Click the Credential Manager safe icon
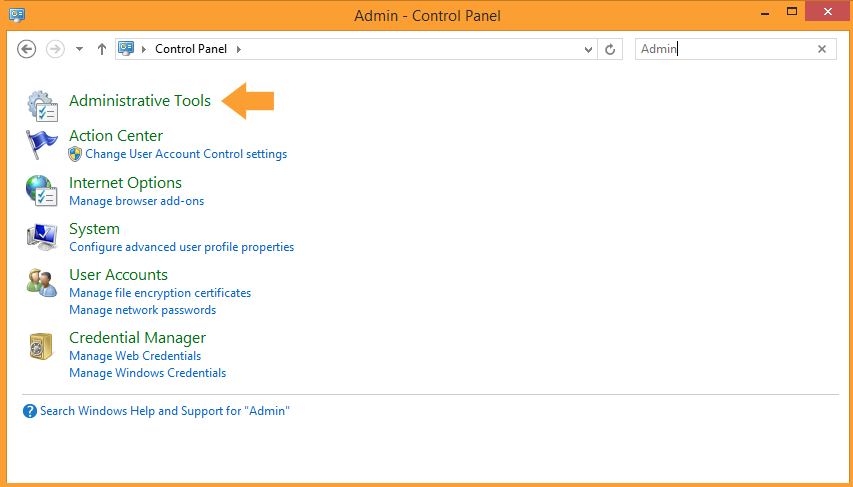The height and width of the screenshot is (487, 853). 42,346
